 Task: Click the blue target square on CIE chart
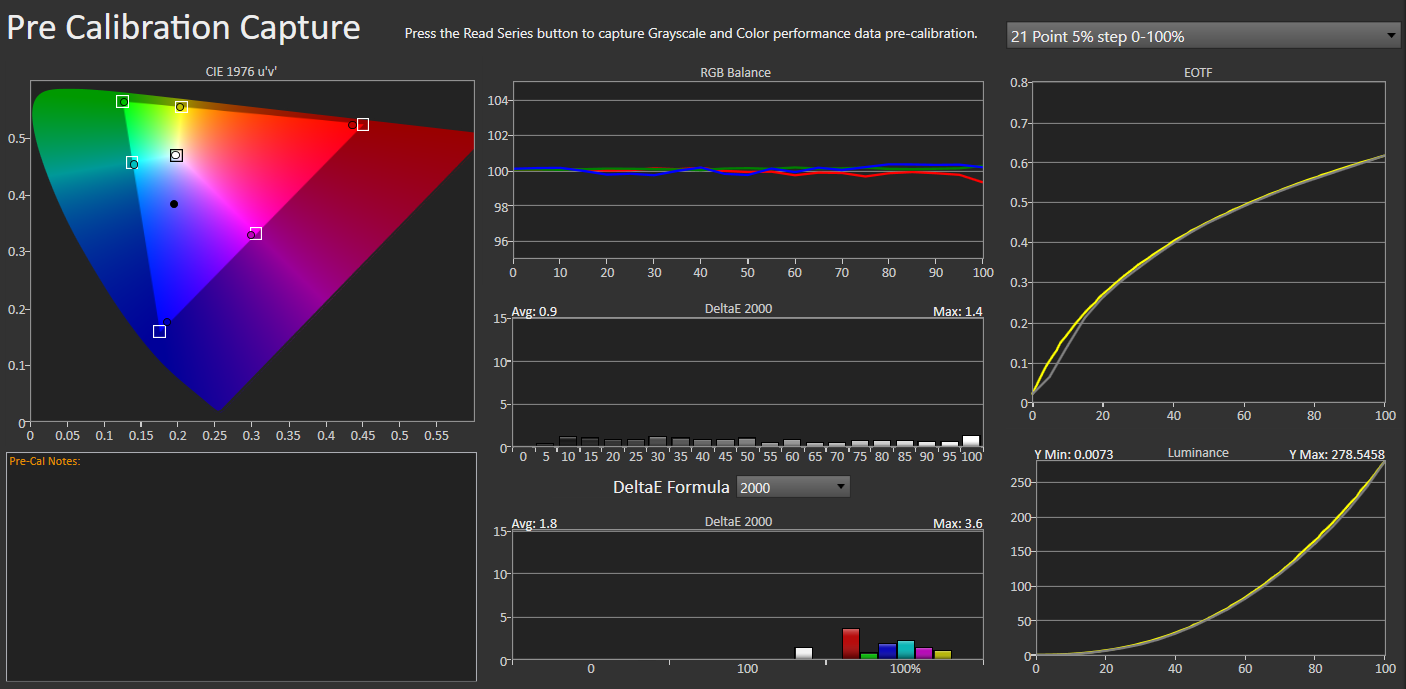(159, 331)
